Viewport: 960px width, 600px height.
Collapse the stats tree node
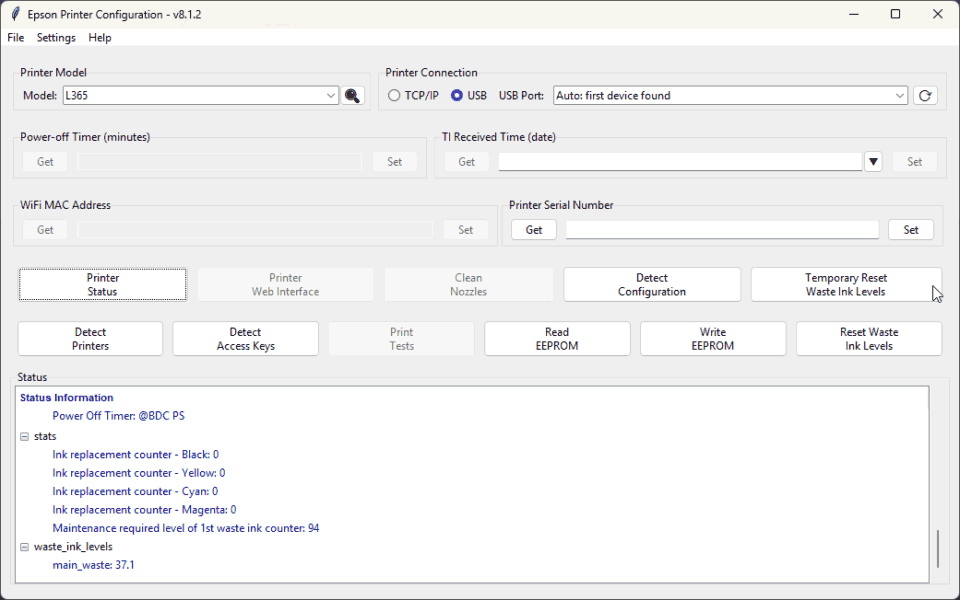(24, 437)
